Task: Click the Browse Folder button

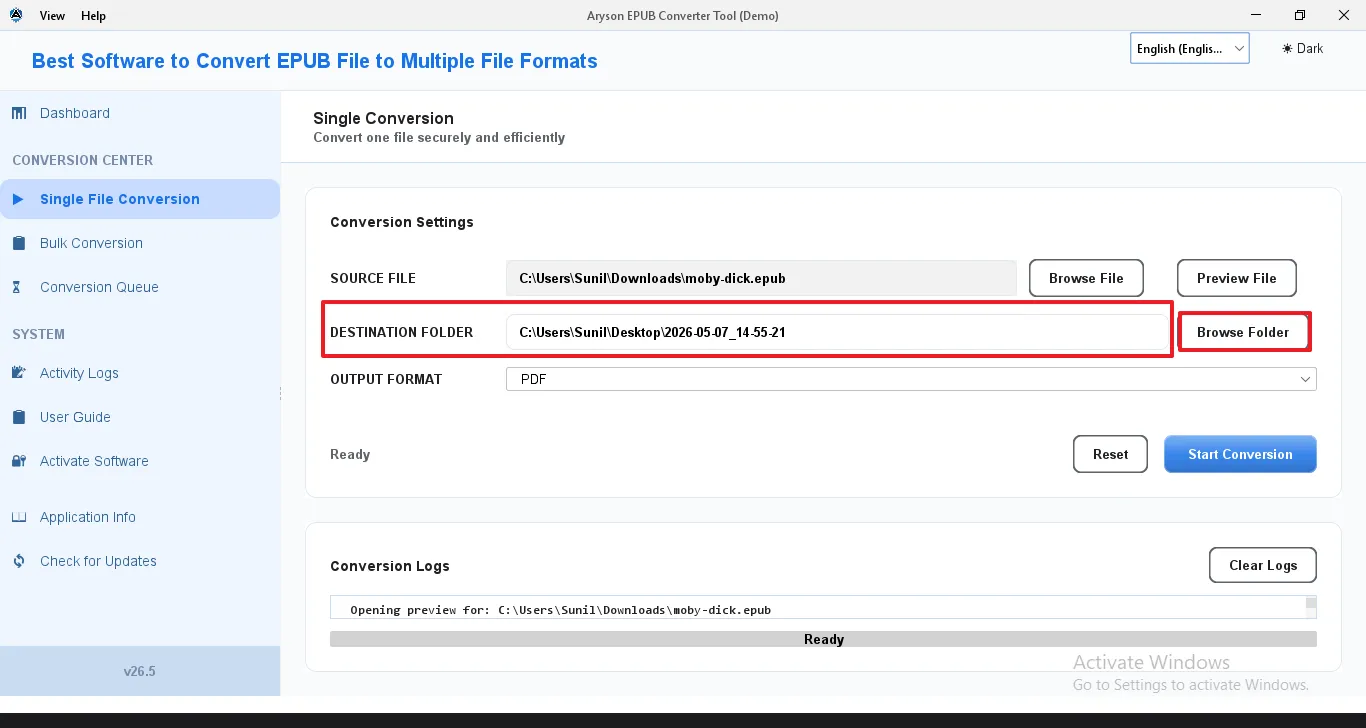Action: coord(1243,332)
